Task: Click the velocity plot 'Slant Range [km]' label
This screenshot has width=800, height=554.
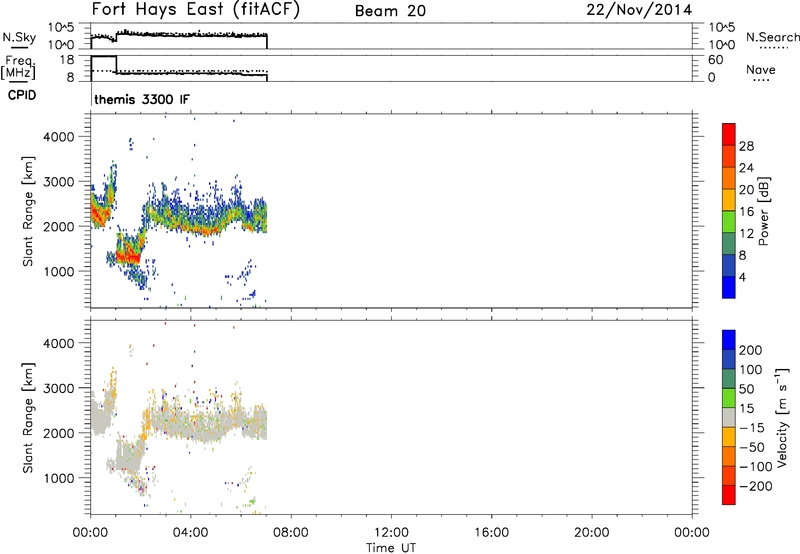Action: pos(28,418)
